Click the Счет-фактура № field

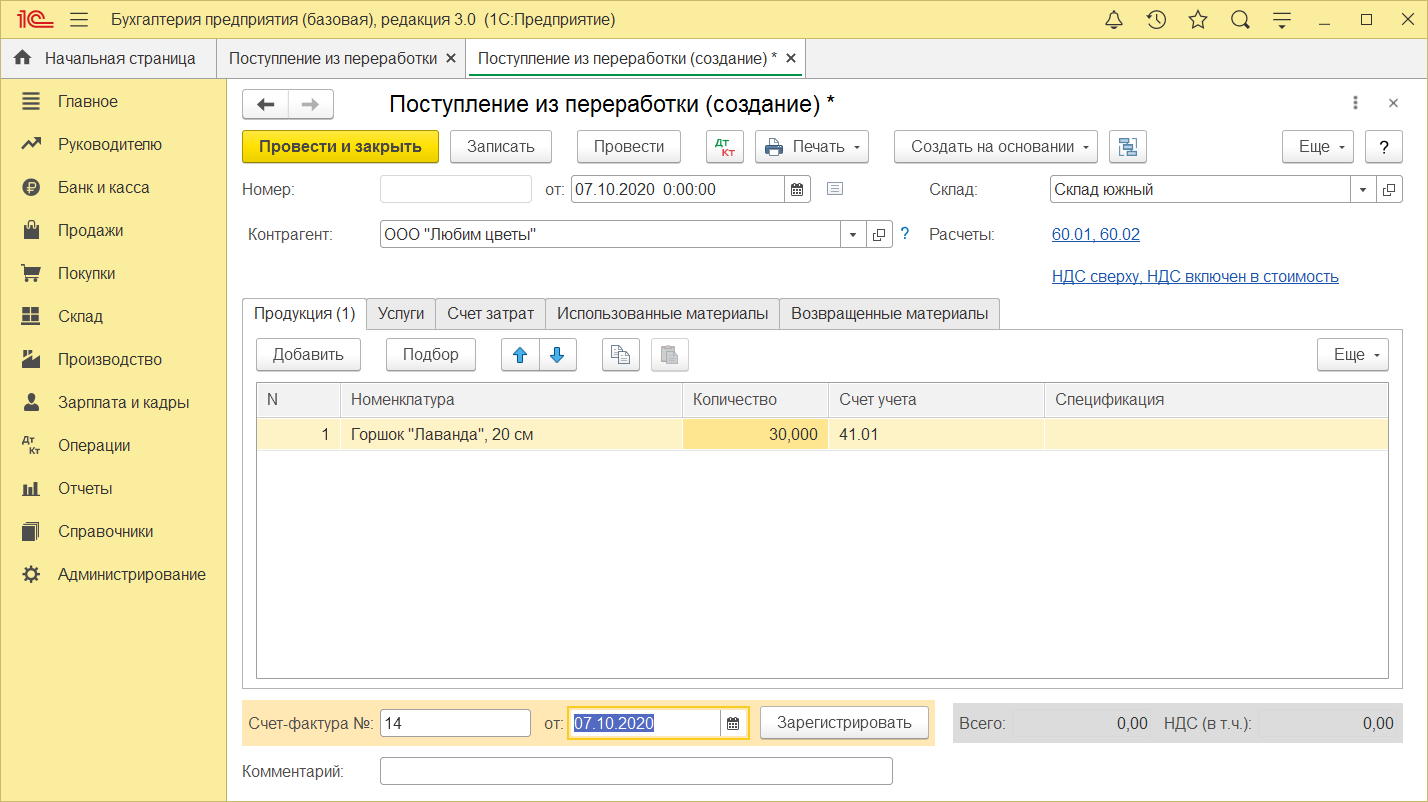(x=456, y=723)
